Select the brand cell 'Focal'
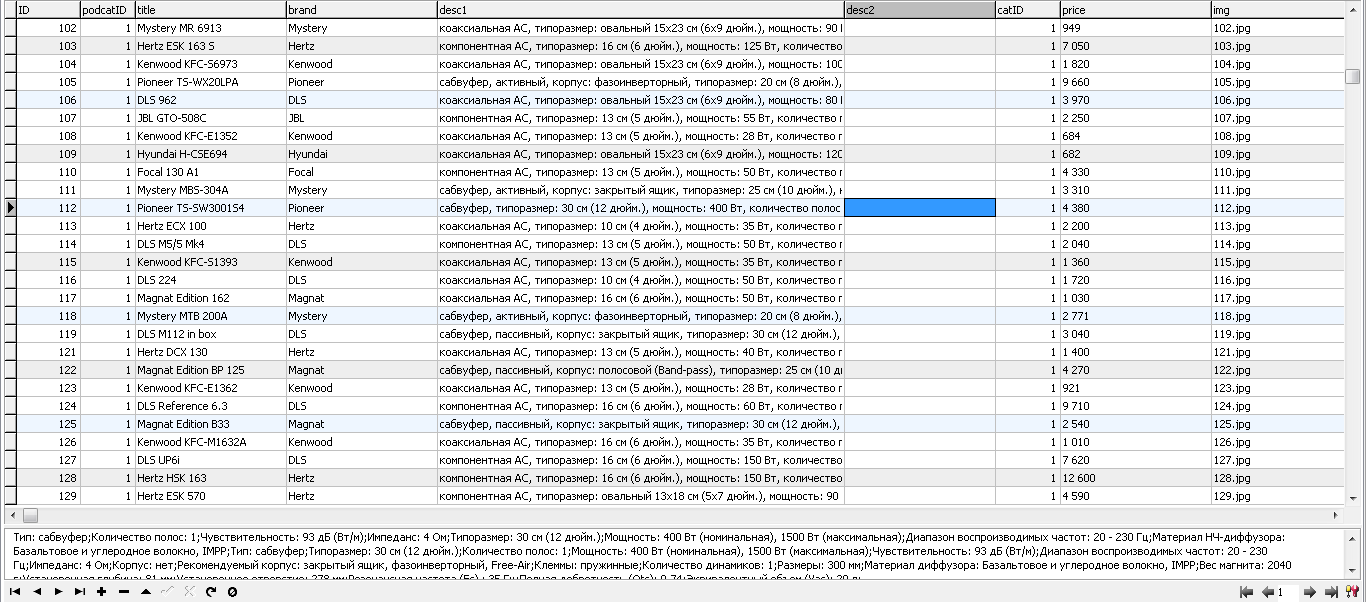Image resolution: width=1366 pixels, height=602 pixels. click(361, 171)
